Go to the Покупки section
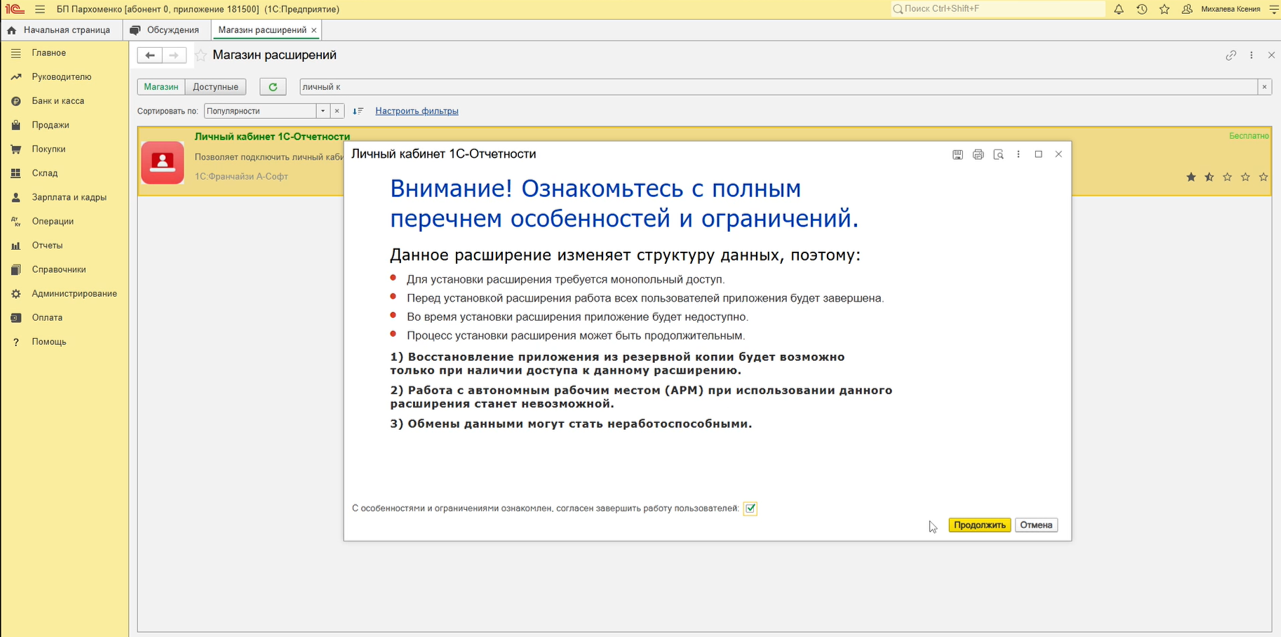Viewport: 1281px width, 637px height. (64, 149)
